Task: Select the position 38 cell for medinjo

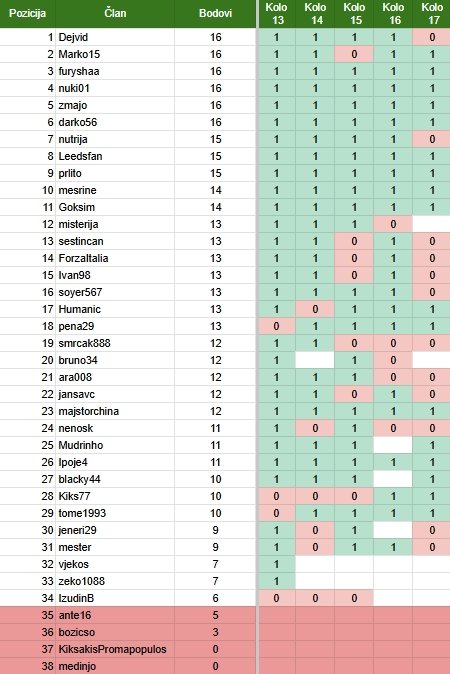Action: (28, 666)
